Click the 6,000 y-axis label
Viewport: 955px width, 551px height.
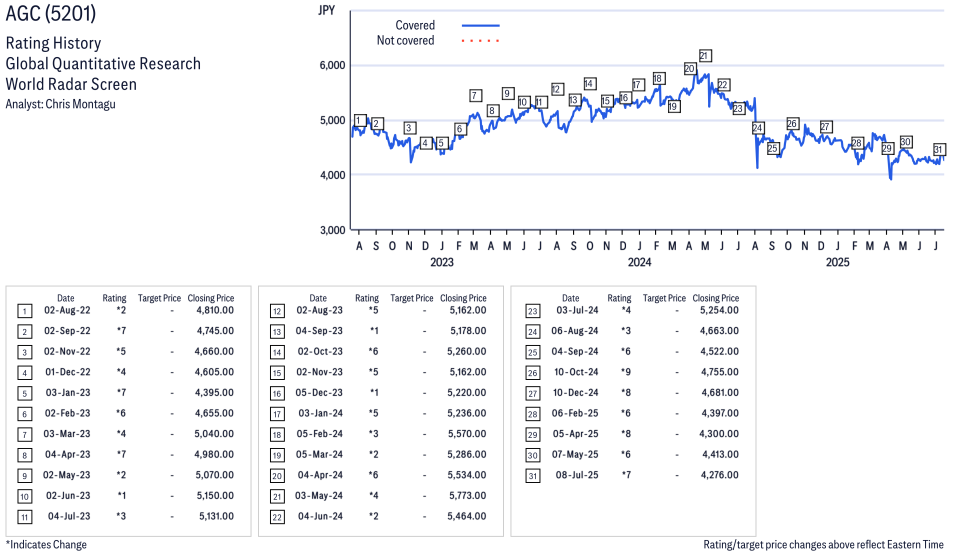pyautogui.click(x=332, y=66)
